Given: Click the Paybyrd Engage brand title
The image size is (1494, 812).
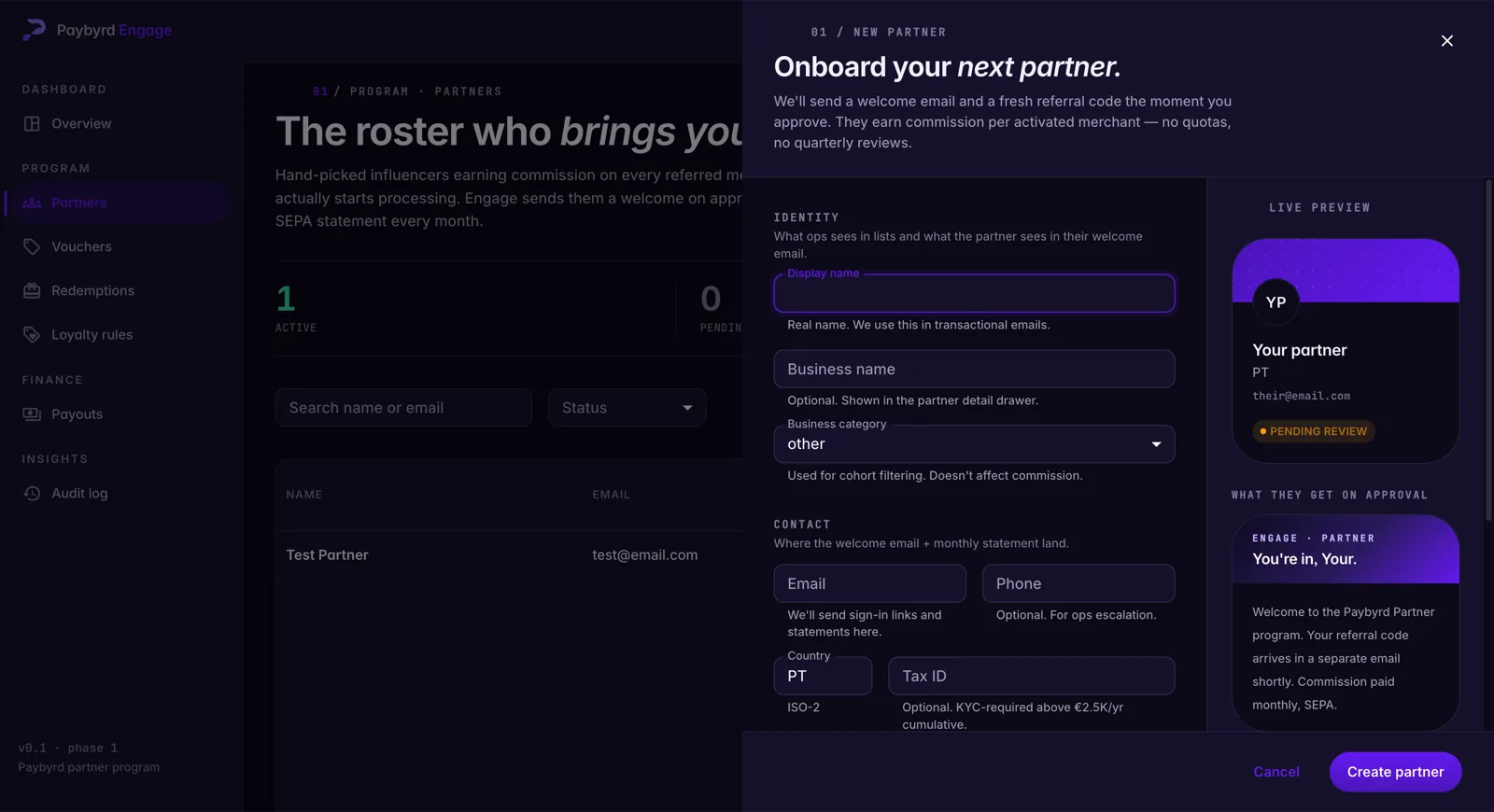Looking at the screenshot, I should 114,30.
